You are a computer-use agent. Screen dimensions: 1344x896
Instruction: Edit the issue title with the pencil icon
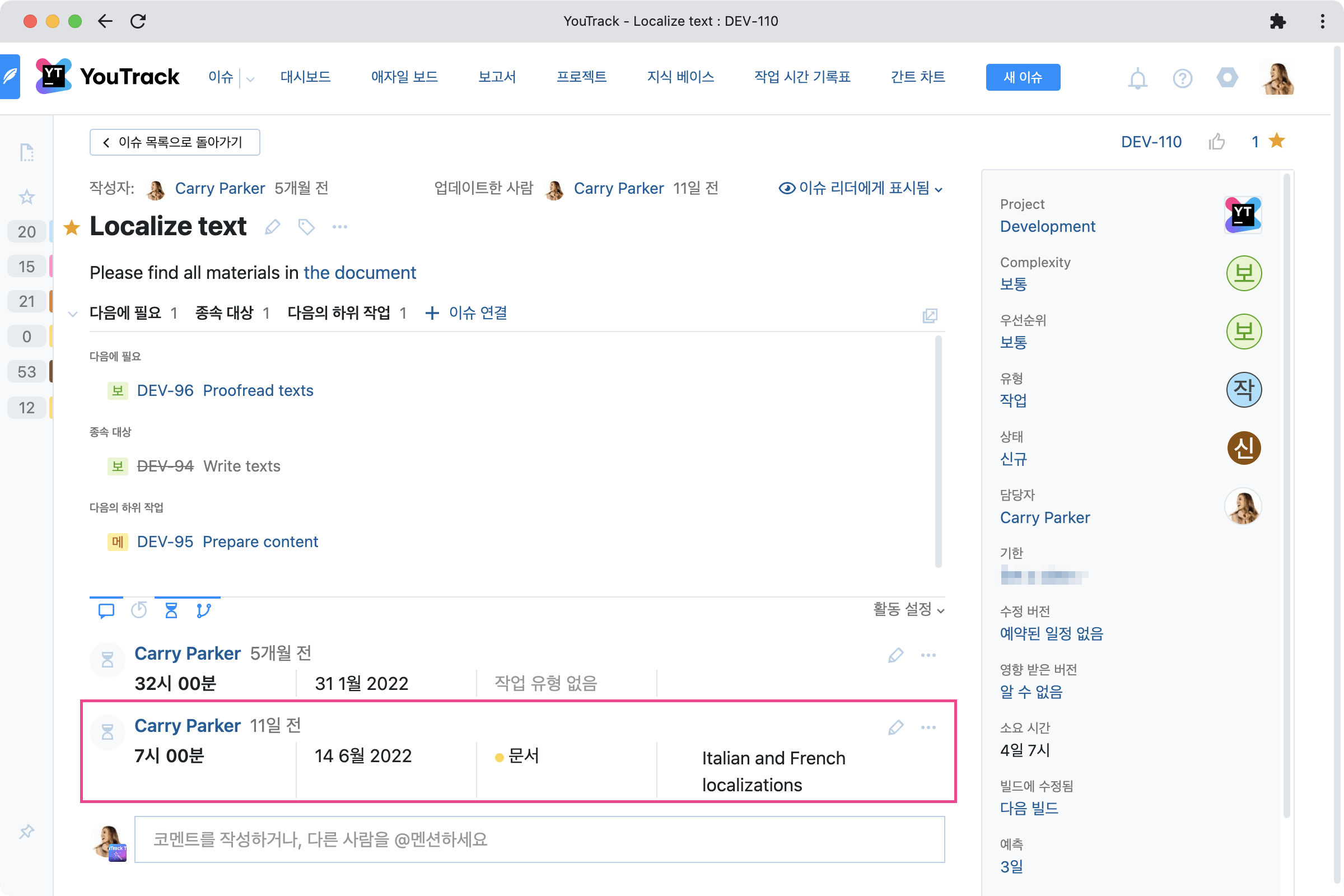pyautogui.click(x=273, y=227)
